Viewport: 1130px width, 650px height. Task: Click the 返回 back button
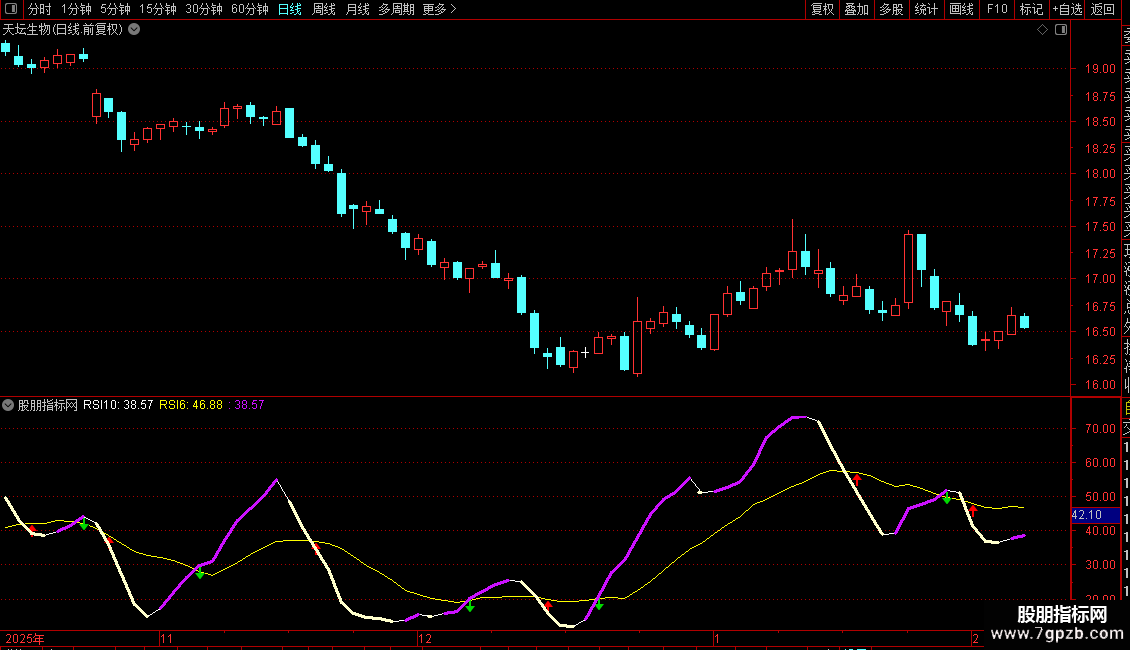pyautogui.click(x=1103, y=9)
